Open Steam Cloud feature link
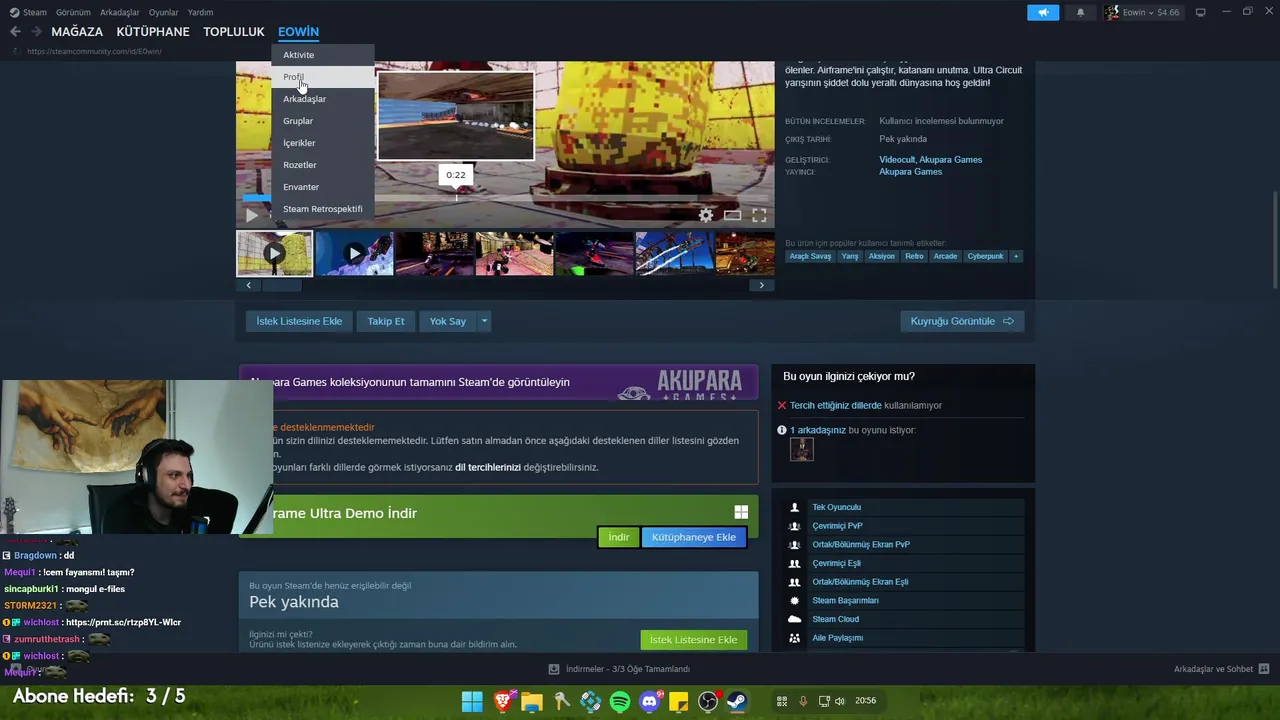This screenshot has height=720, width=1280. pyautogui.click(x=835, y=619)
